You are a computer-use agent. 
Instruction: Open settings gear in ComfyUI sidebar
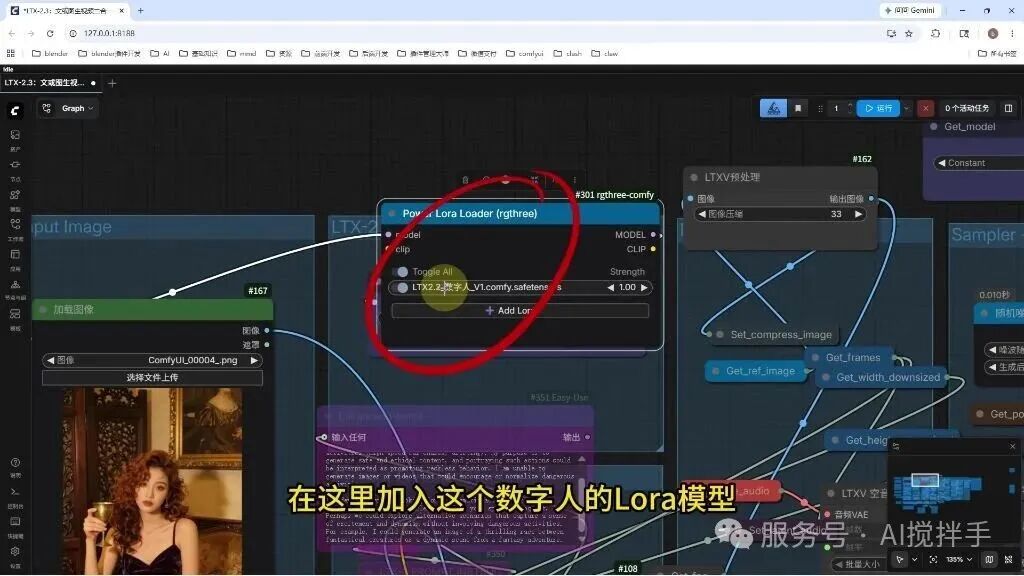click(15, 551)
